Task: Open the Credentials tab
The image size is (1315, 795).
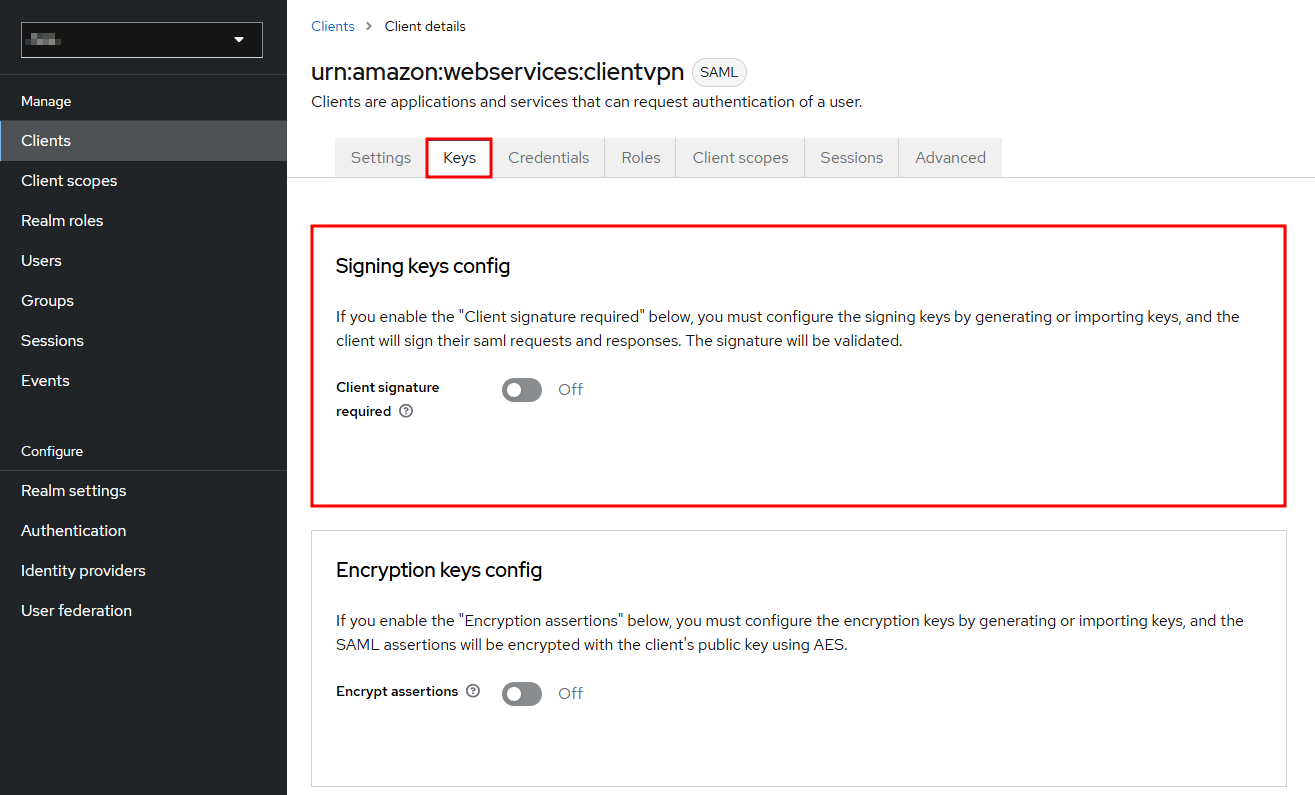Action: click(x=549, y=158)
